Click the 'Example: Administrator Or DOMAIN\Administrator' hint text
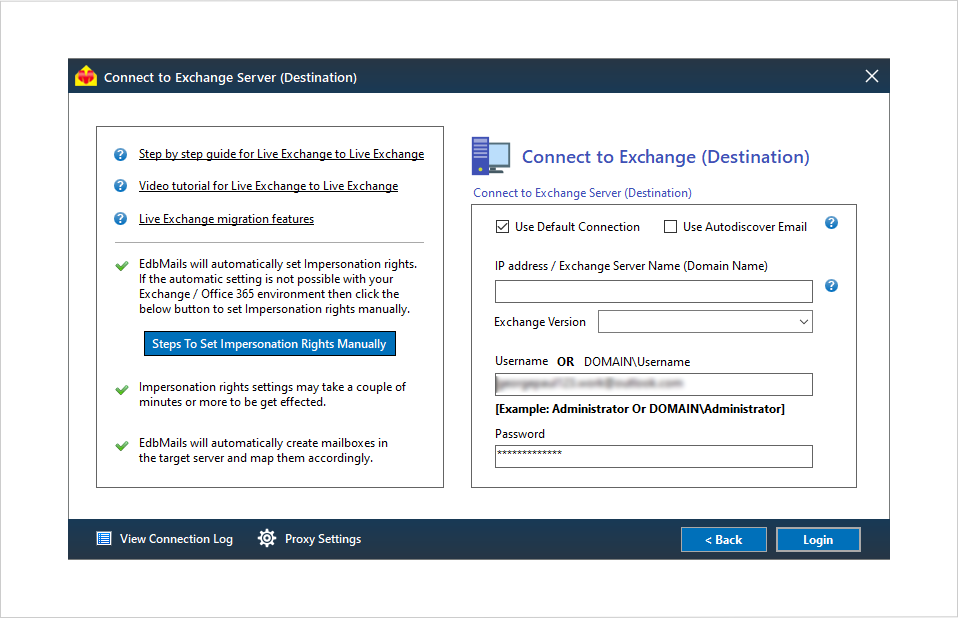 tap(640, 409)
